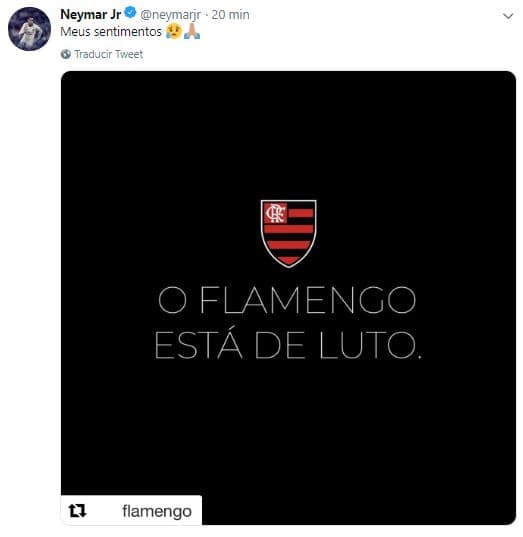Select the Traducir Tweet link
The height and width of the screenshot is (537, 523).
click(109, 54)
